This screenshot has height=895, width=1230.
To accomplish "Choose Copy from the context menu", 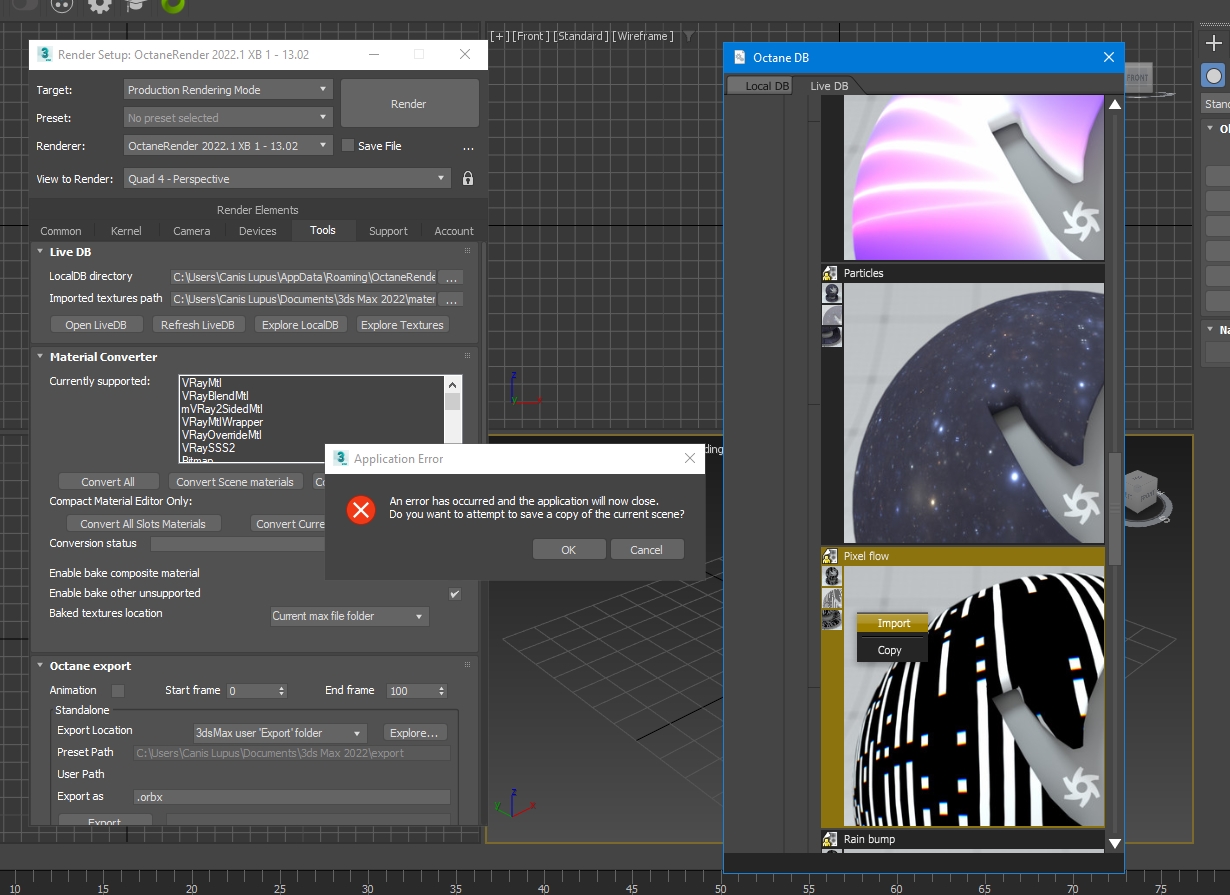I will pyautogui.click(x=890, y=650).
